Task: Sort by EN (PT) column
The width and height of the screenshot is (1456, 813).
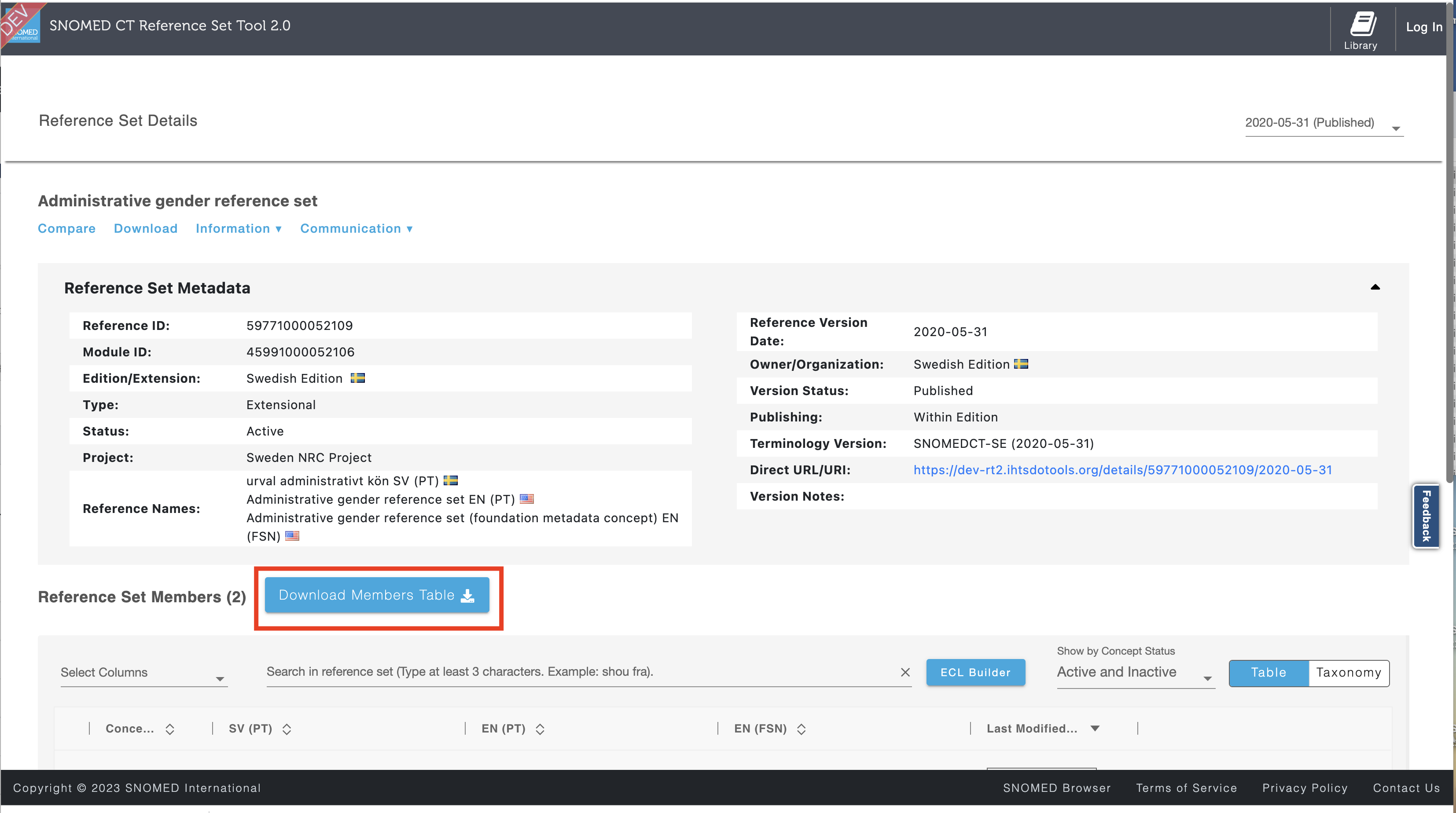Action: (x=540, y=729)
